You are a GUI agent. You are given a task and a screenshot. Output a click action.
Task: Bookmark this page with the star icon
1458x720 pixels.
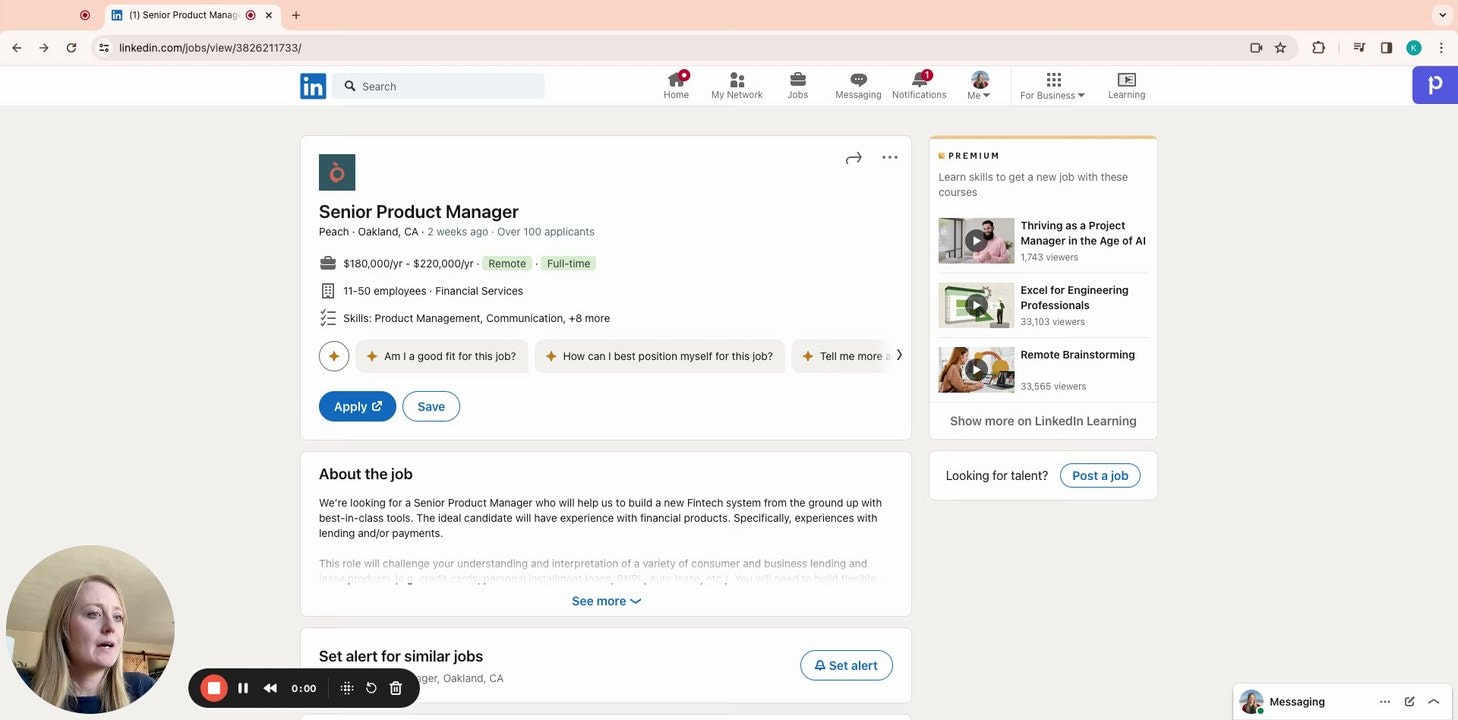click(1280, 47)
